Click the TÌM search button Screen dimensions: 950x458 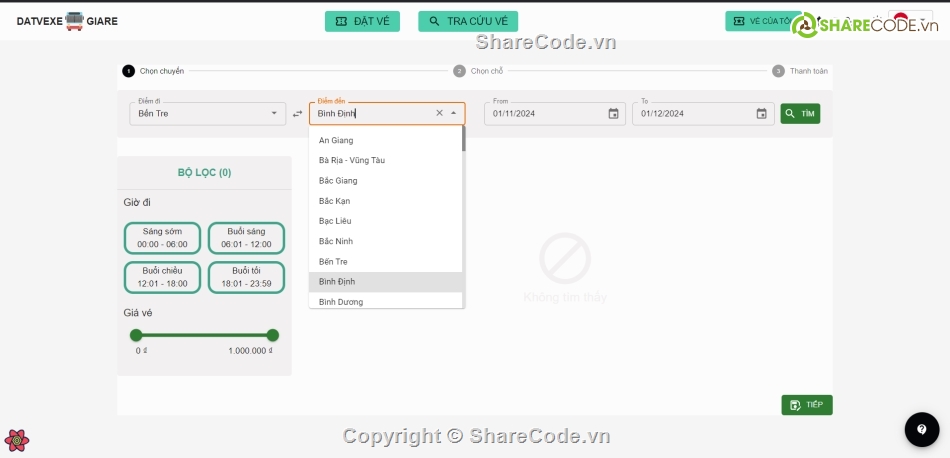(800, 113)
